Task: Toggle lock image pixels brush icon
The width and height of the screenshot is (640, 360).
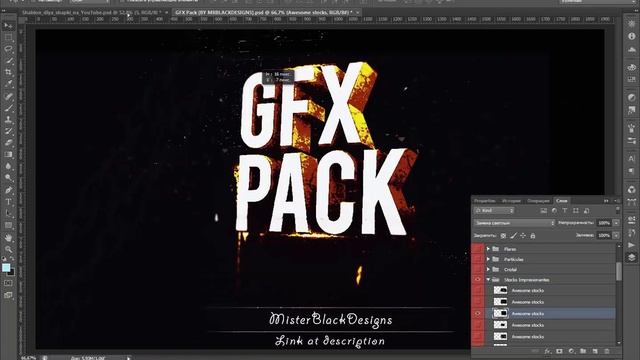Action: [x=513, y=236]
